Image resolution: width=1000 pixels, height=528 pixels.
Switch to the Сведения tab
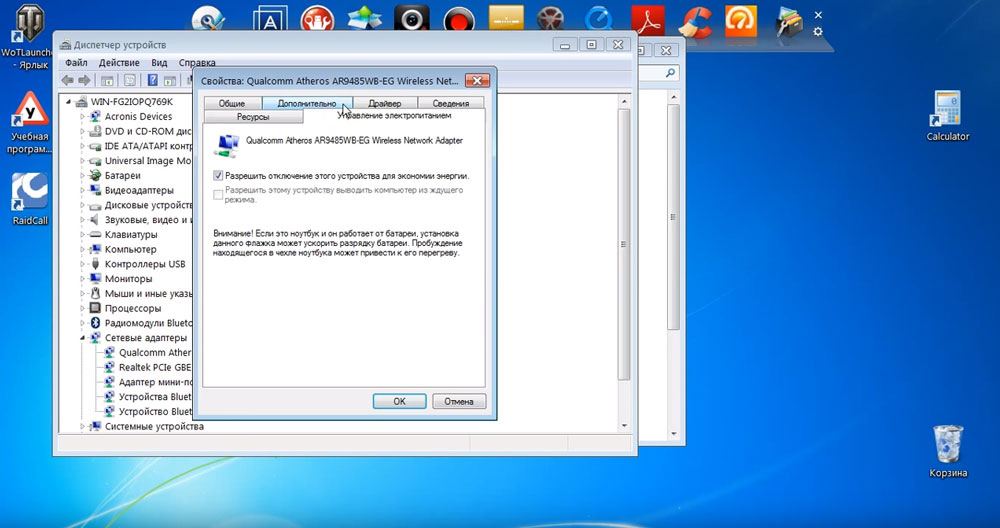451,103
